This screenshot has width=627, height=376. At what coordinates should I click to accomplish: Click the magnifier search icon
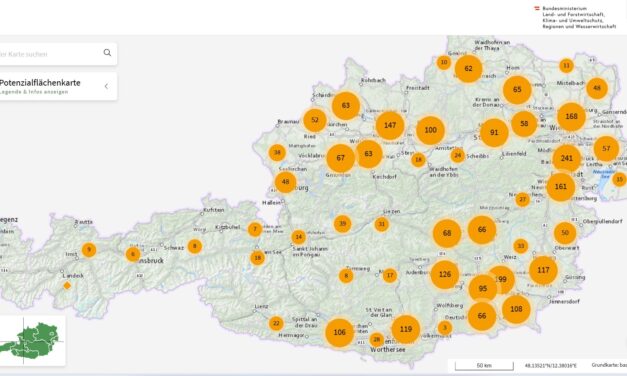click(107, 53)
